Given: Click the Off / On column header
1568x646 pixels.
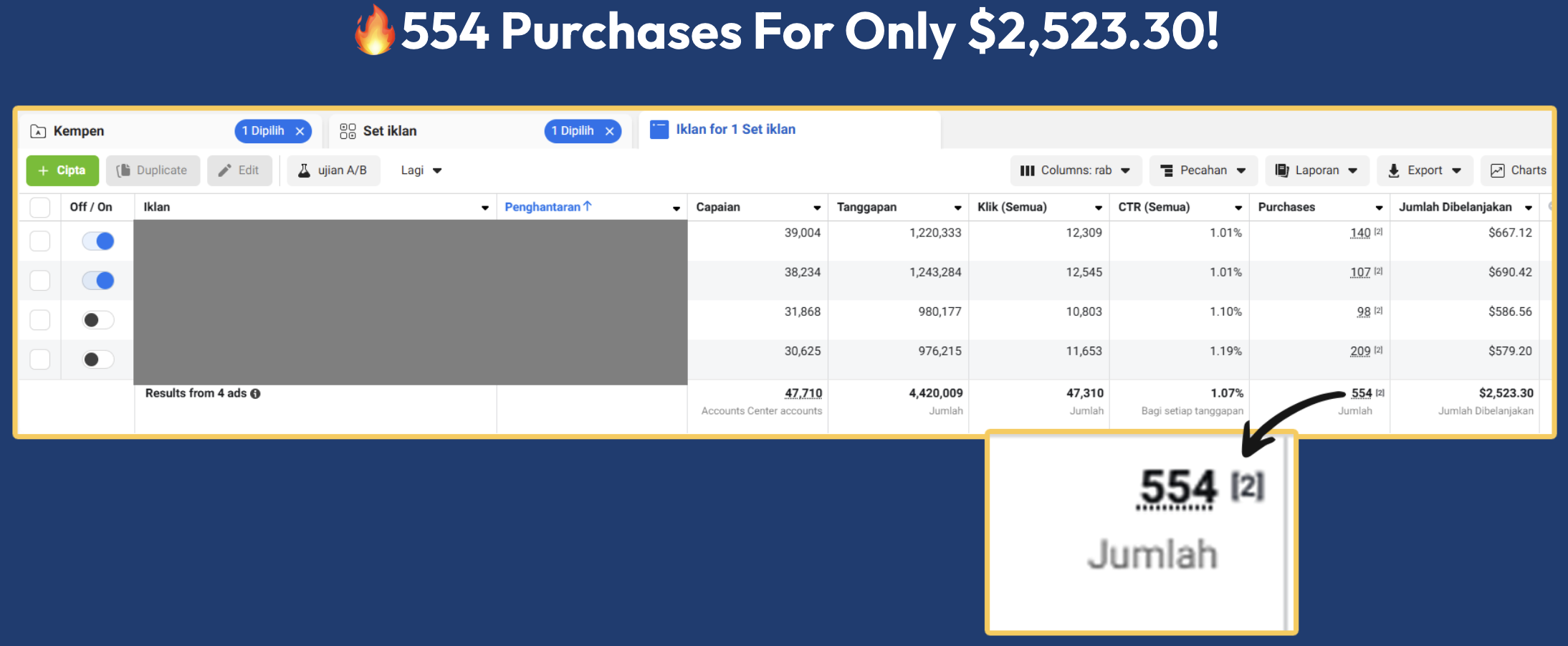Looking at the screenshot, I should pos(91,207).
